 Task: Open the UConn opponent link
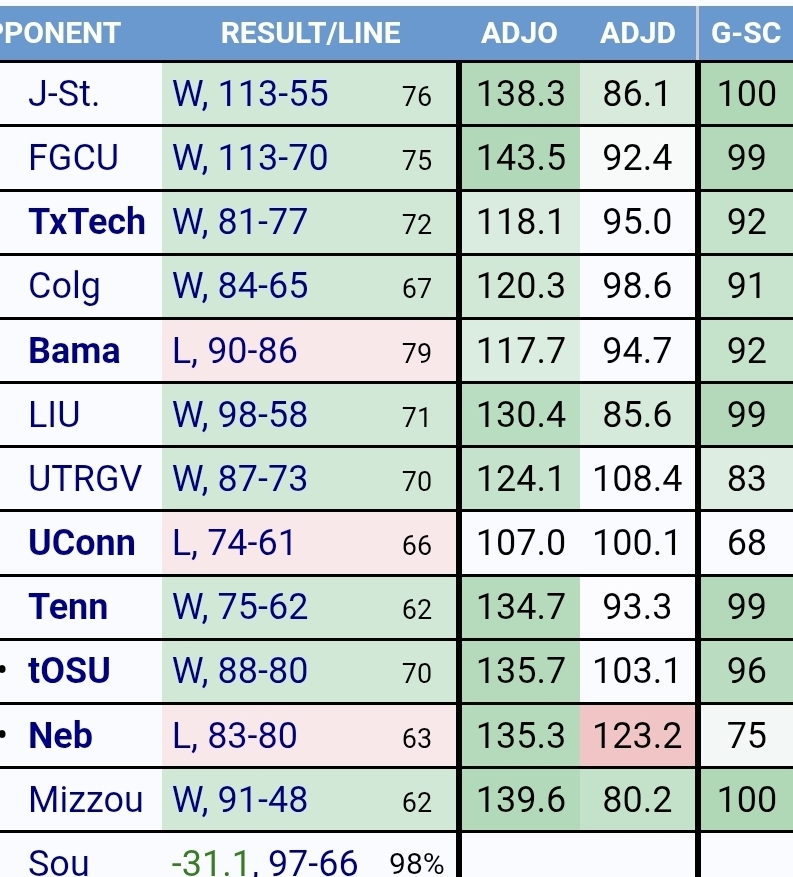tap(82, 543)
